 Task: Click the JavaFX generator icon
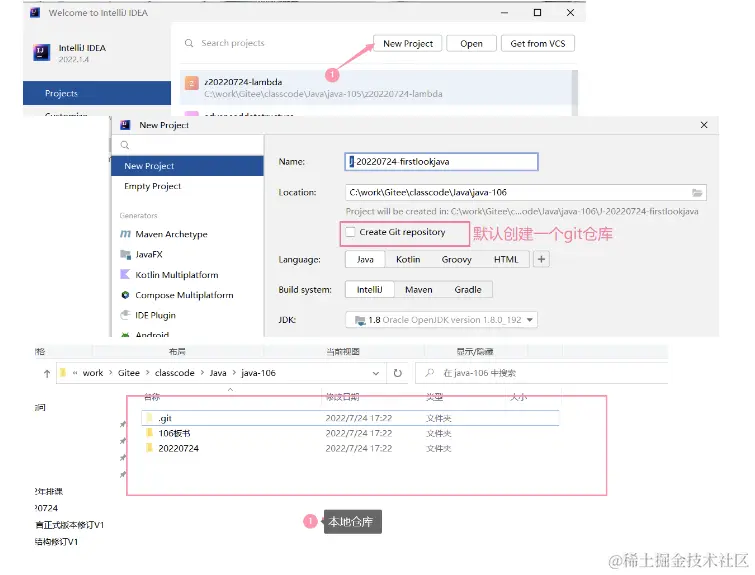(x=125, y=254)
